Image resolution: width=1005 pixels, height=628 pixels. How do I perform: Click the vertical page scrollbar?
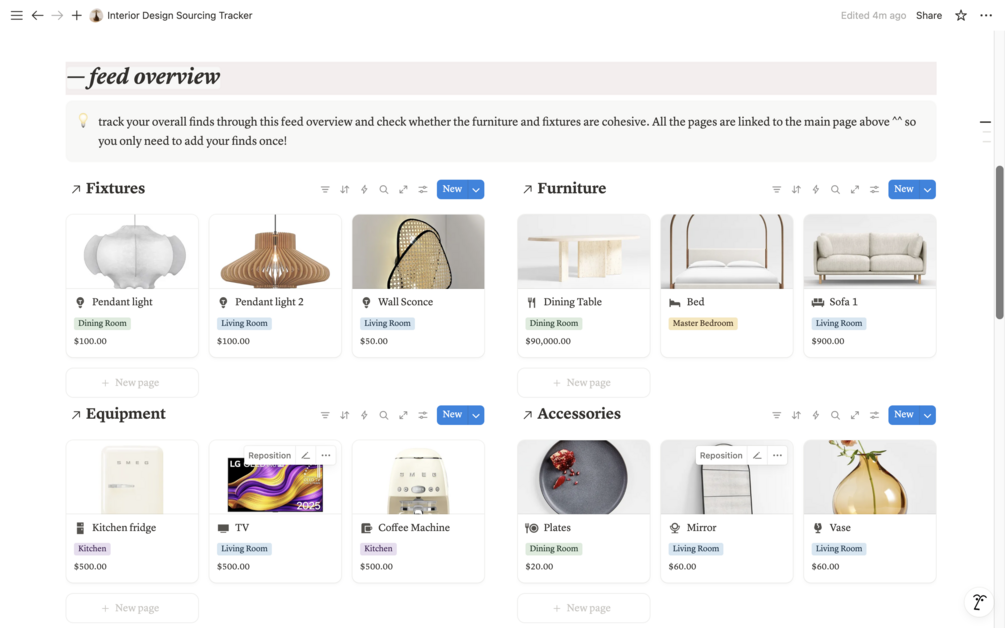[x=999, y=242]
